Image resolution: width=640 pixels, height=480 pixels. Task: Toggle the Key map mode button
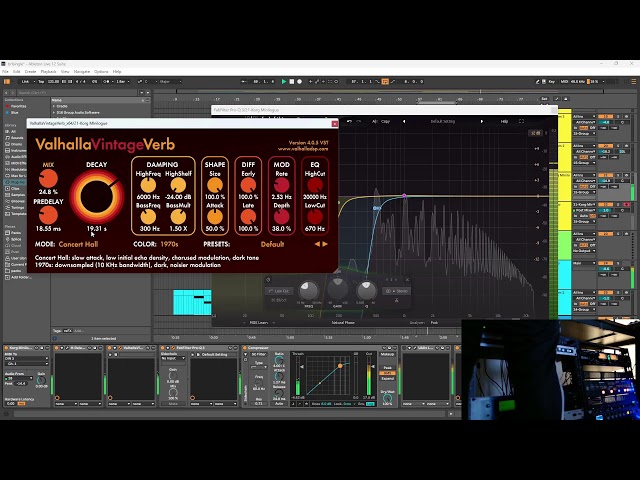point(552,82)
